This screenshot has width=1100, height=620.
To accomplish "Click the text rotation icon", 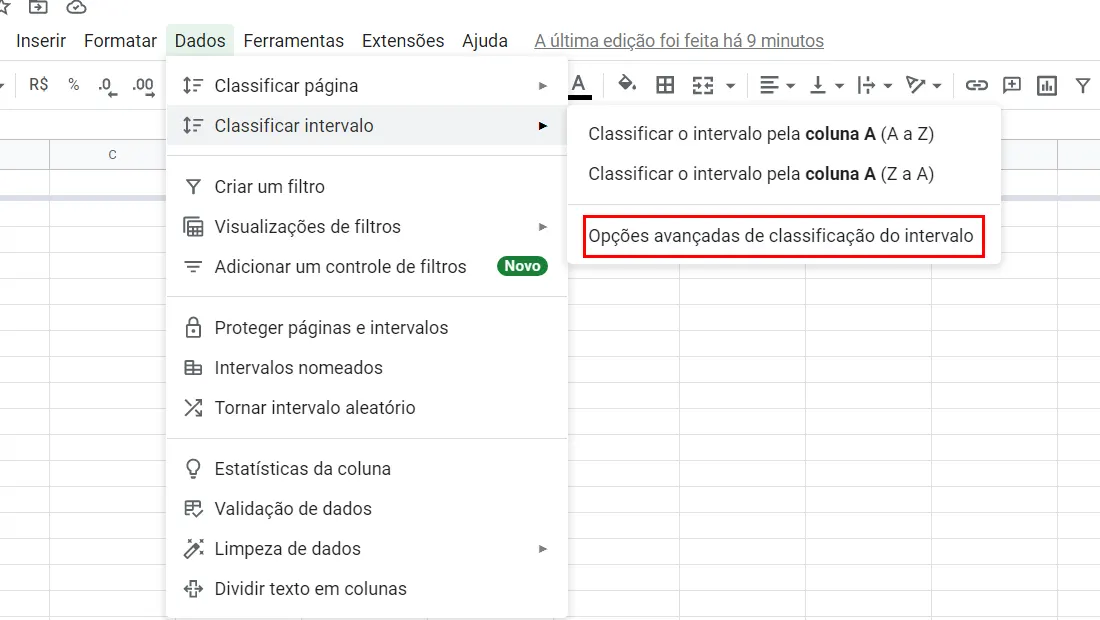I will (915, 86).
